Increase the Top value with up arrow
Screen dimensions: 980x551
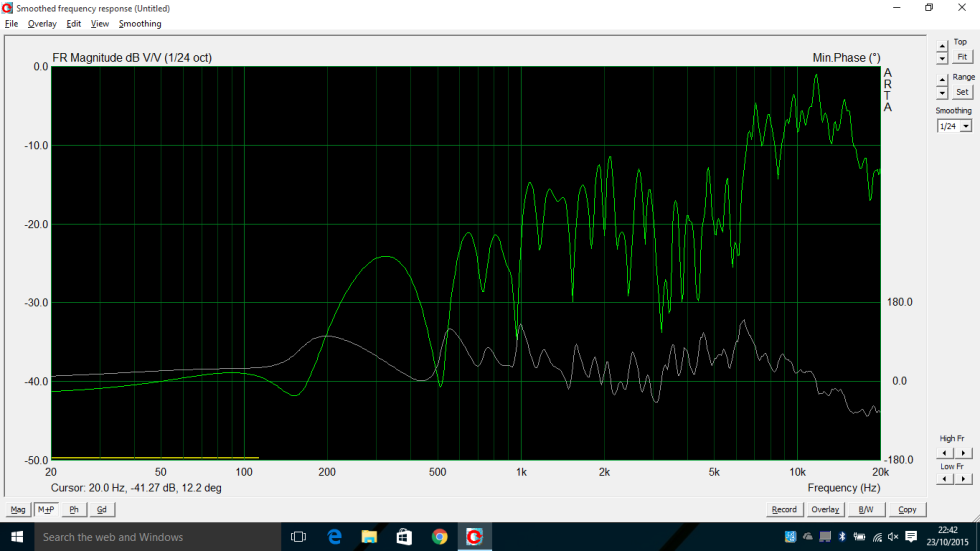(941, 46)
